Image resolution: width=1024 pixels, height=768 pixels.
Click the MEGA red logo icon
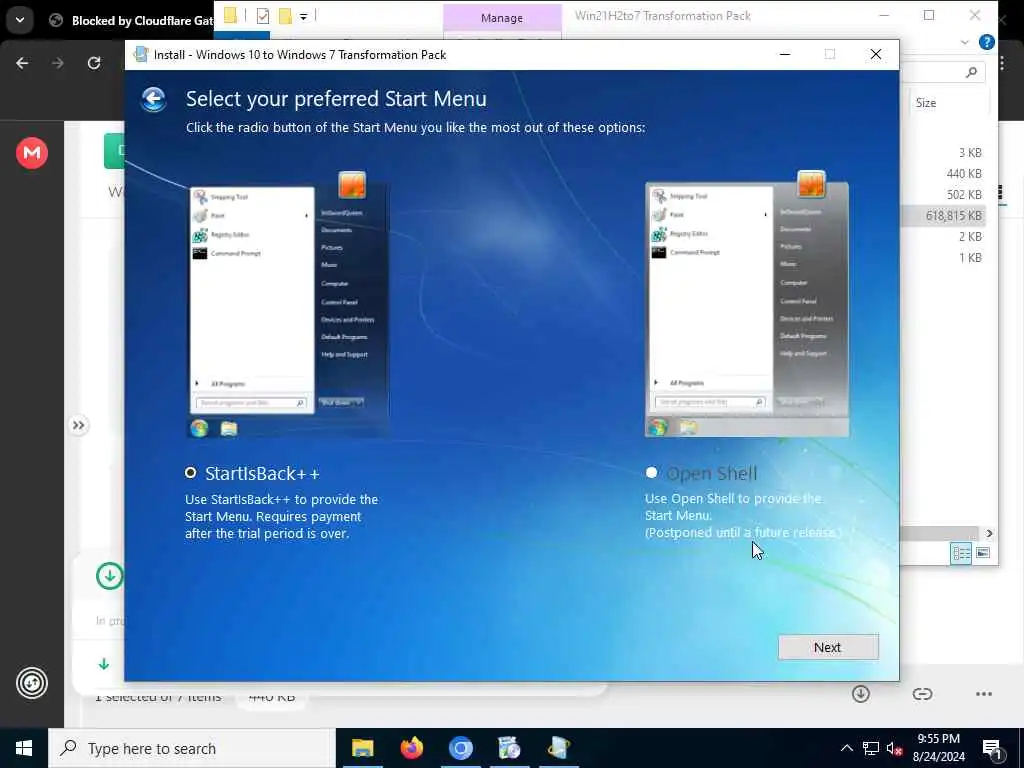click(x=32, y=153)
